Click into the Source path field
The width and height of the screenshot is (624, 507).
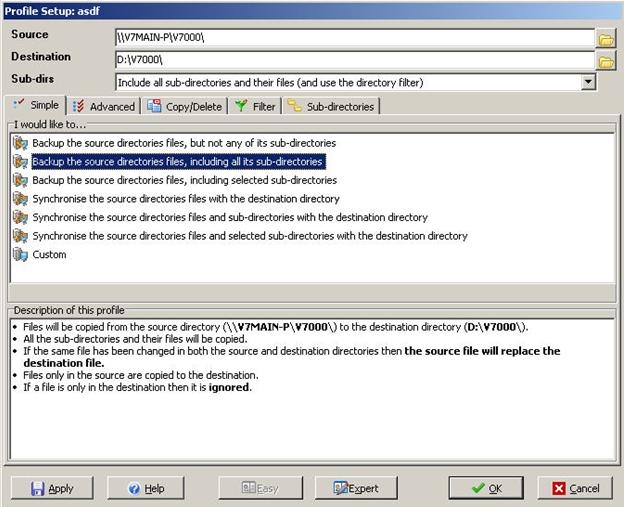click(354, 38)
